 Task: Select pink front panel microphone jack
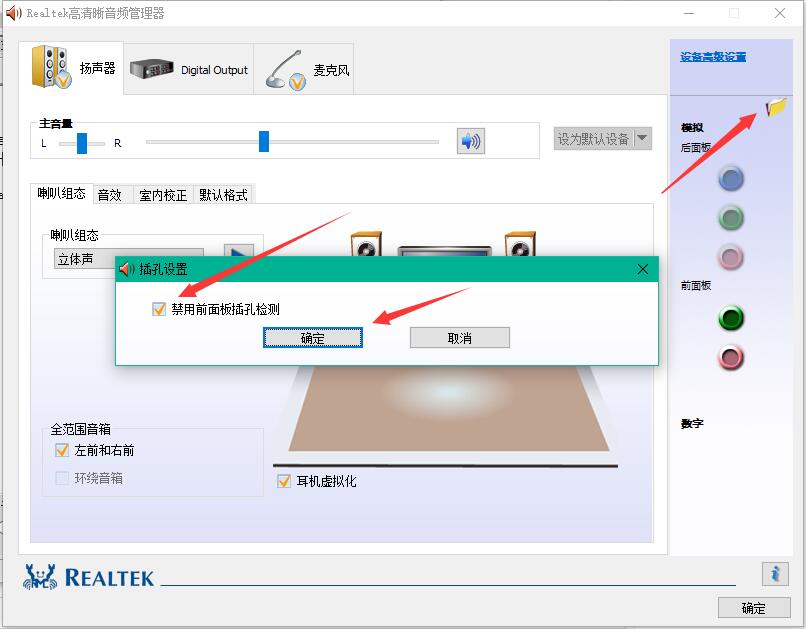tap(731, 358)
